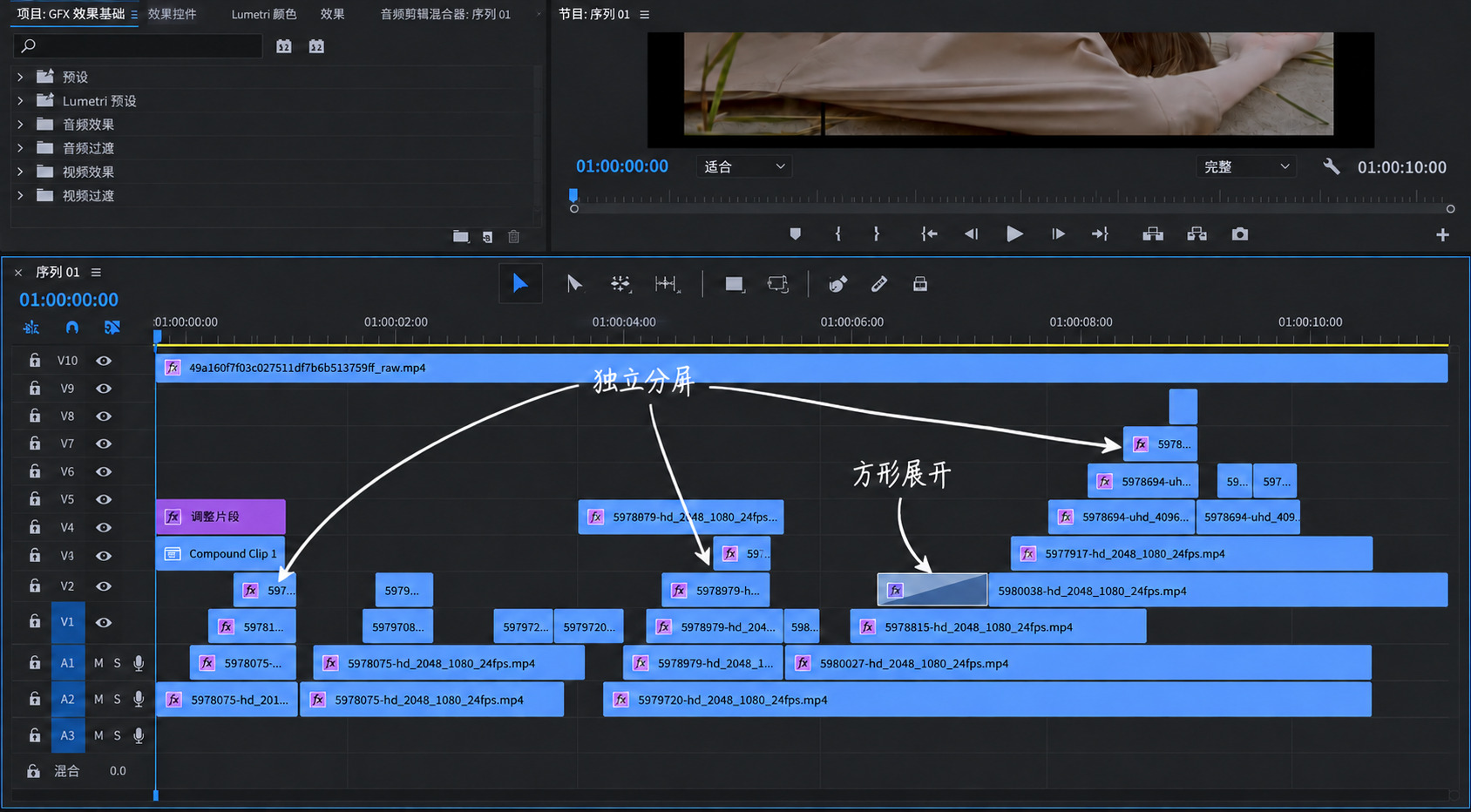Viewport: 1471px width, 812px height.
Task: Expand the 预设 folder
Action: coord(20,77)
